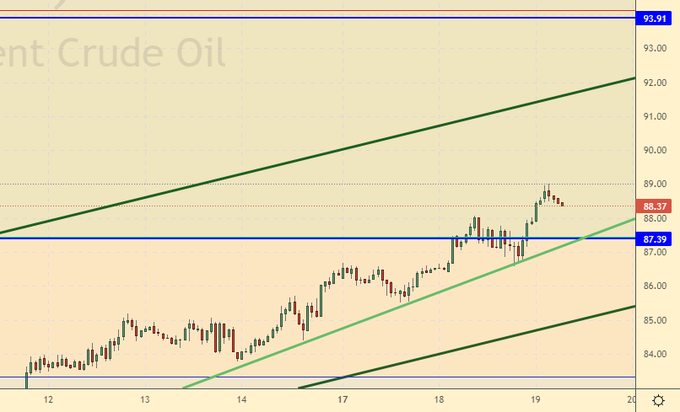
Task: Click the 90.00 level on price axis
Action: click(655, 150)
